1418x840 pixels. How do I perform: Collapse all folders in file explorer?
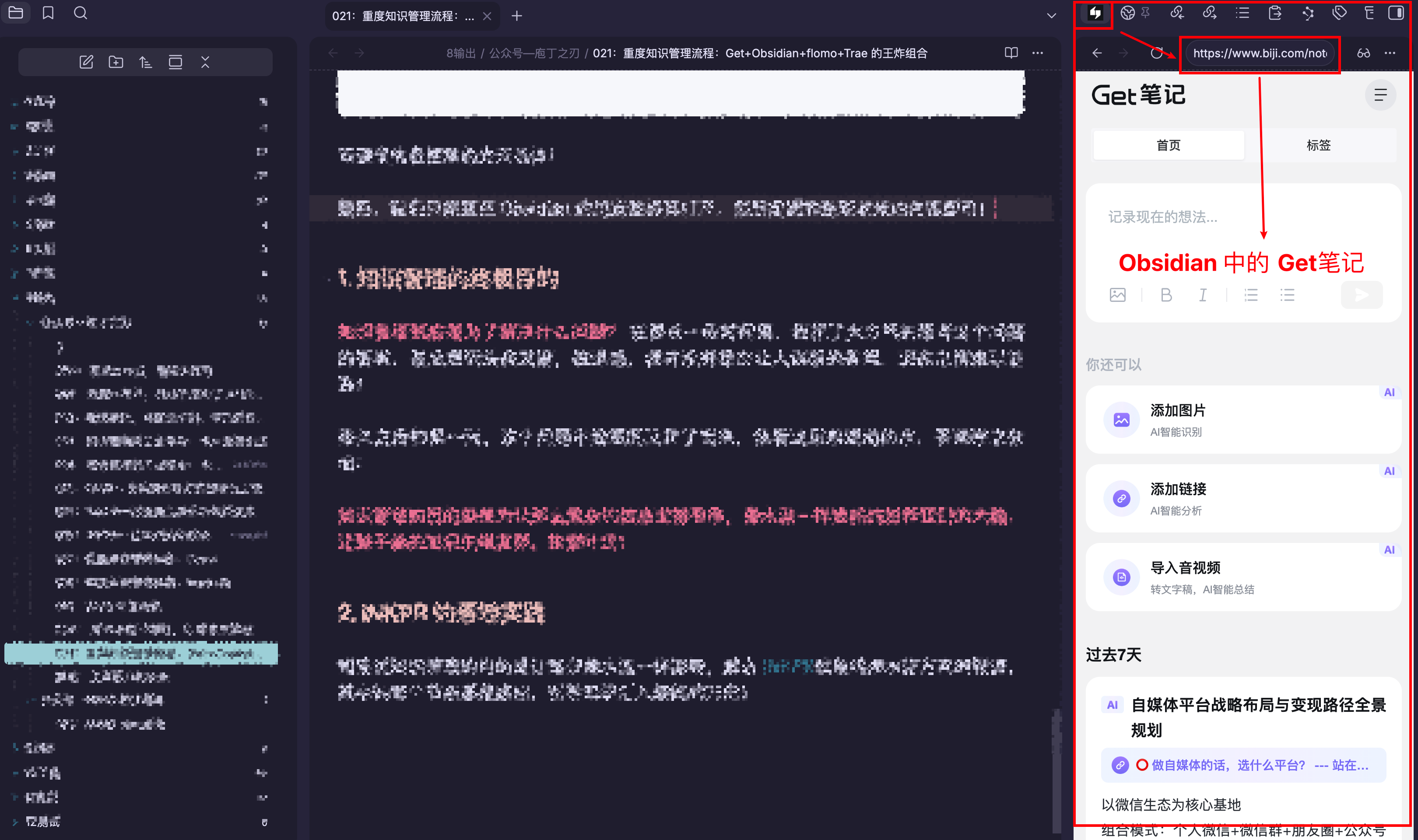(205, 62)
